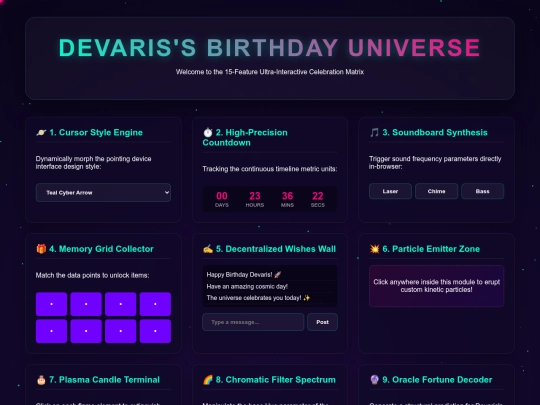Viewport: 540px width, 405px height.
Task: Focus the Type a message input field
Action: click(253, 322)
